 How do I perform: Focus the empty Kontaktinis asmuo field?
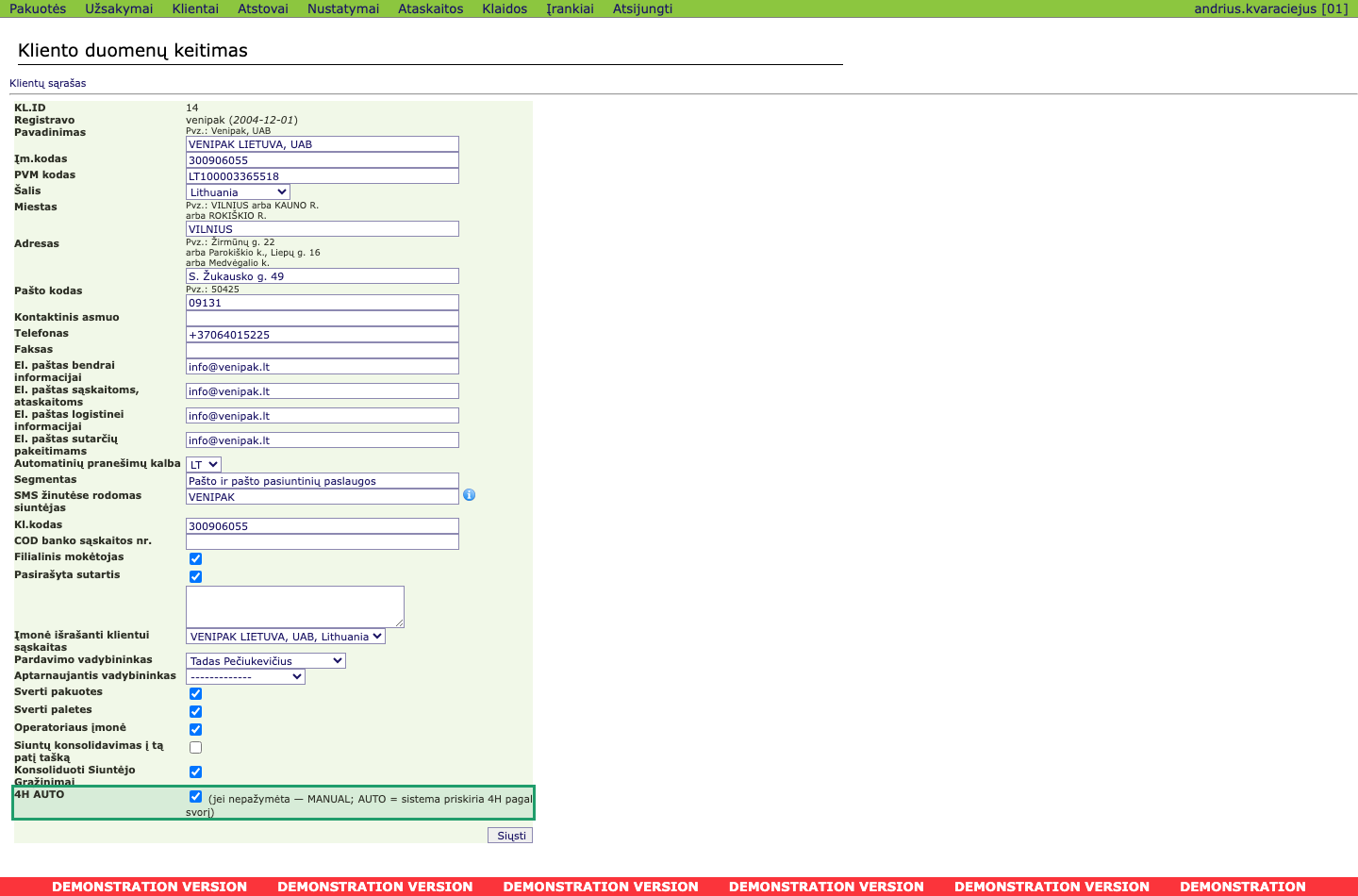tap(323, 319)
